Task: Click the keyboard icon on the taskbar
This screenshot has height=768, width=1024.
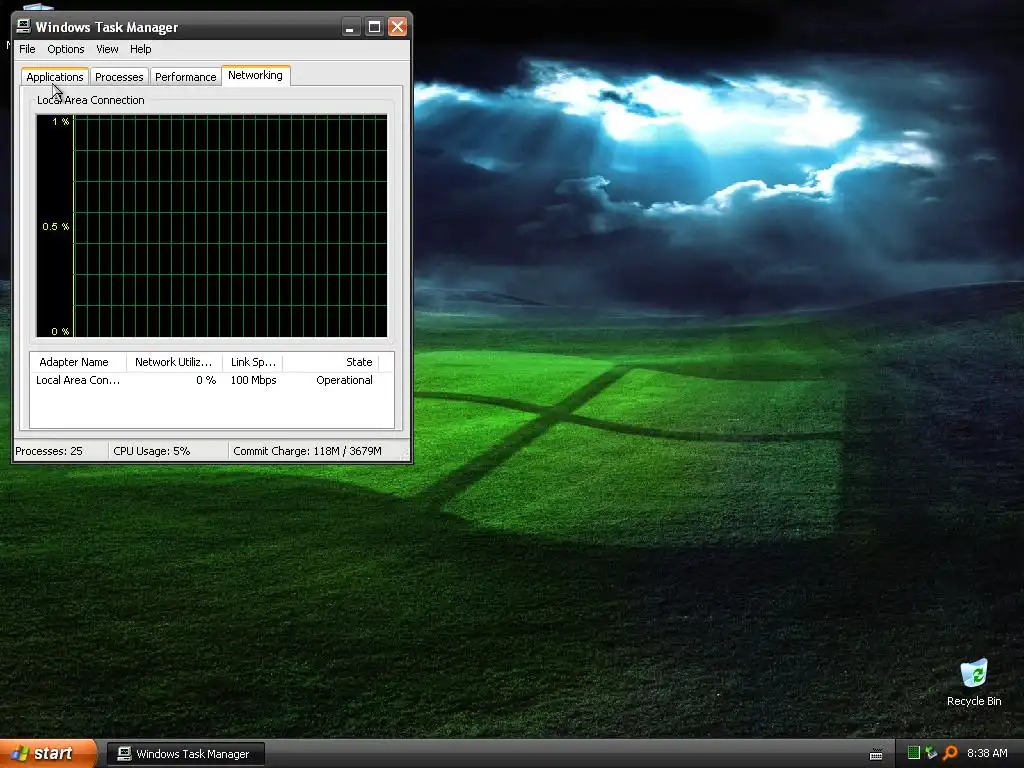Action: click(876, 754)
